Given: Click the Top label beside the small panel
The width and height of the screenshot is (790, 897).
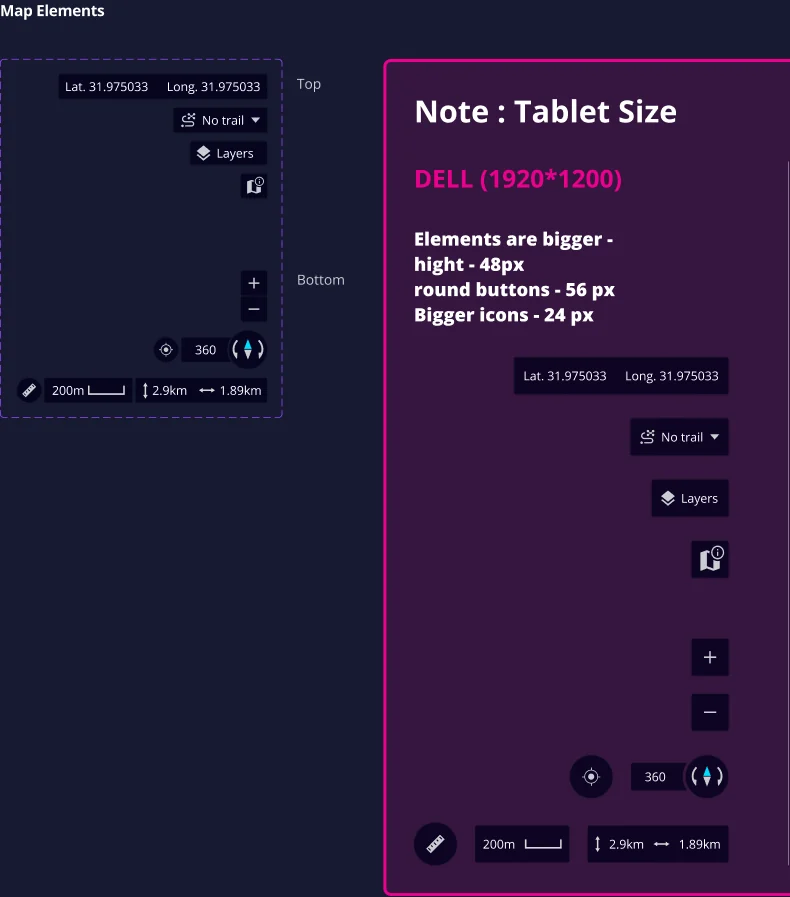Looking at the screenshot, I should point(308,84).
